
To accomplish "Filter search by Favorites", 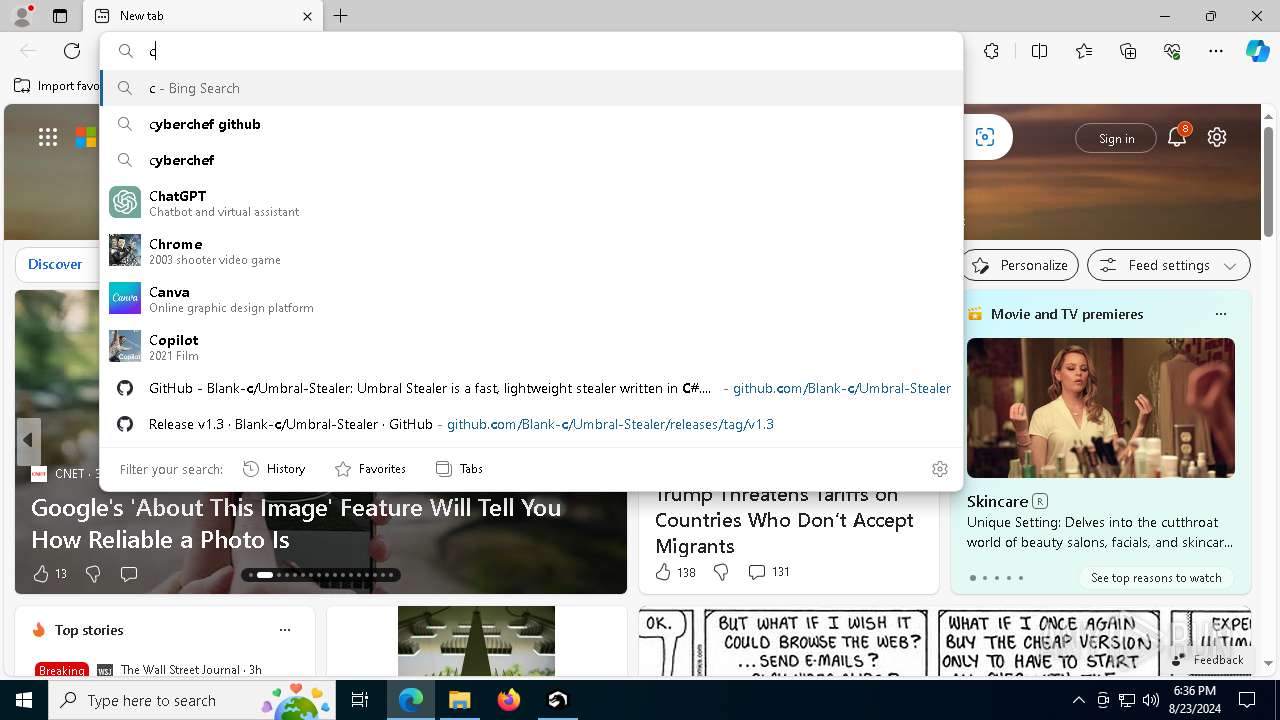I will point(370,469).
